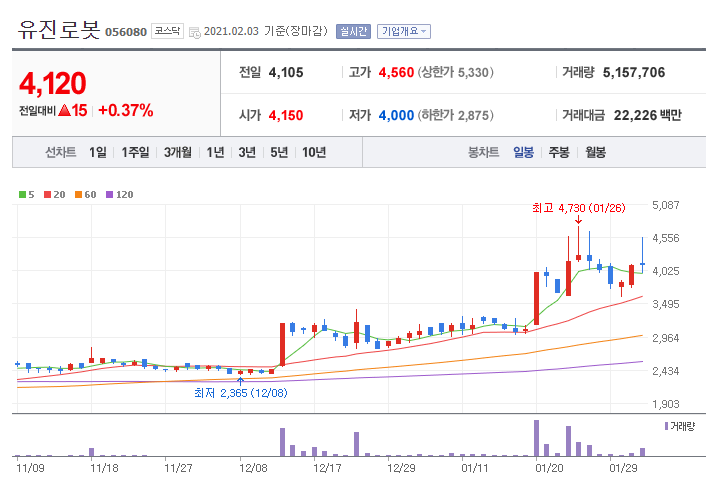
Task: Click the +0.37% change rate
Action: tap(126, 110)
